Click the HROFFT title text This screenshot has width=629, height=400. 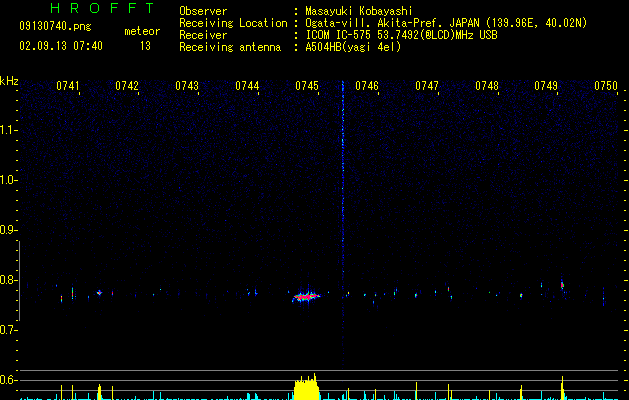103,8
